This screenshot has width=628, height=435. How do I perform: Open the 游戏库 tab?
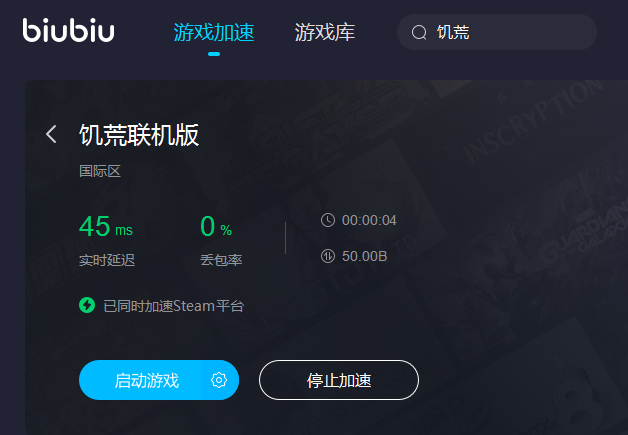[x=325, y=32]
